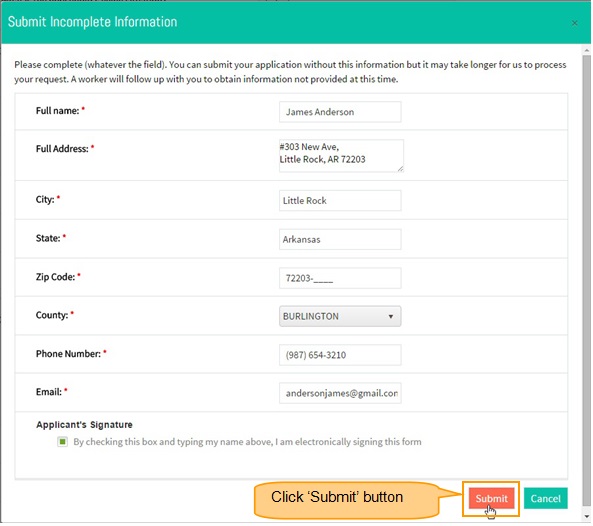Click the Zip Code input field
The height and width of the screenshot is (526, 593).
click(340, 278)
